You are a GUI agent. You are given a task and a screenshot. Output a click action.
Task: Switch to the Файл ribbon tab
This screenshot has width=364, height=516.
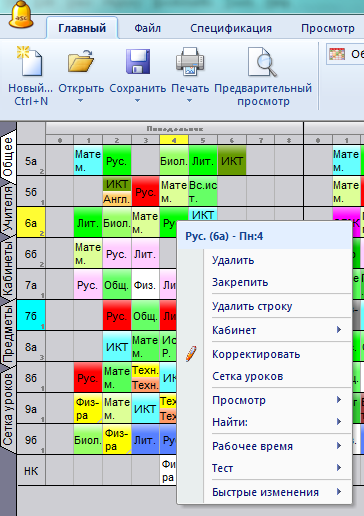coord(148,28)
